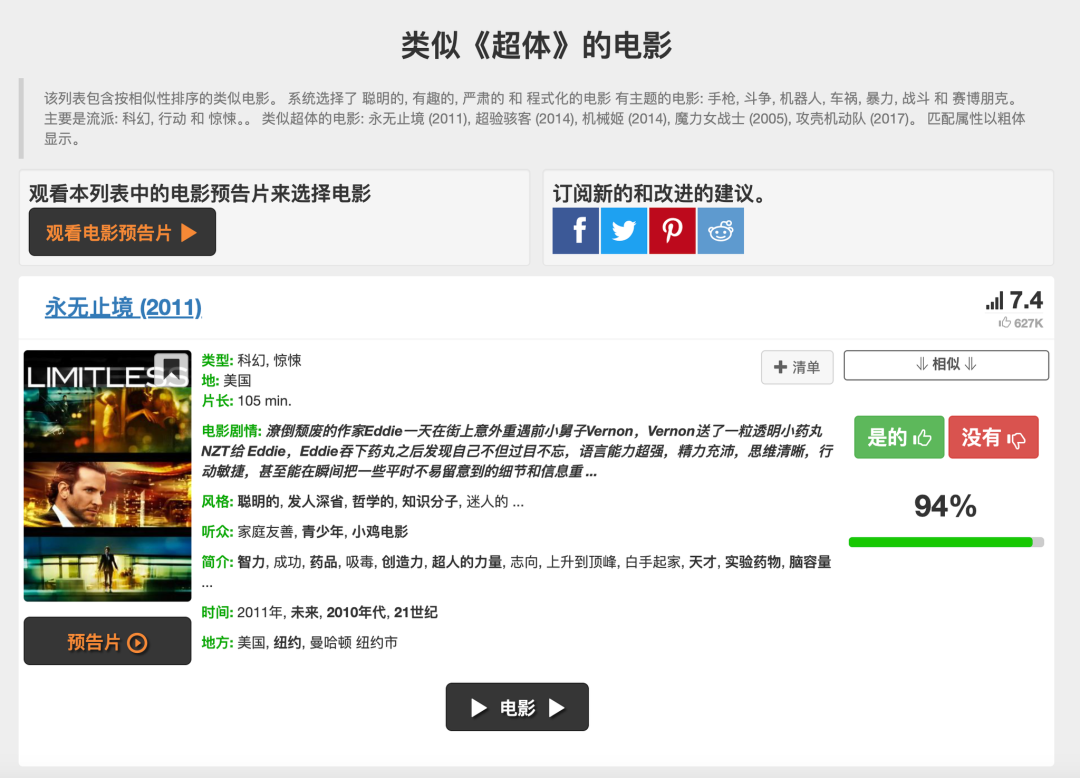This screenshot has height=778, width=1080.
Task: Click the 观看电影预告片 button
Action: pyautogui.click(x=122, y=233)
